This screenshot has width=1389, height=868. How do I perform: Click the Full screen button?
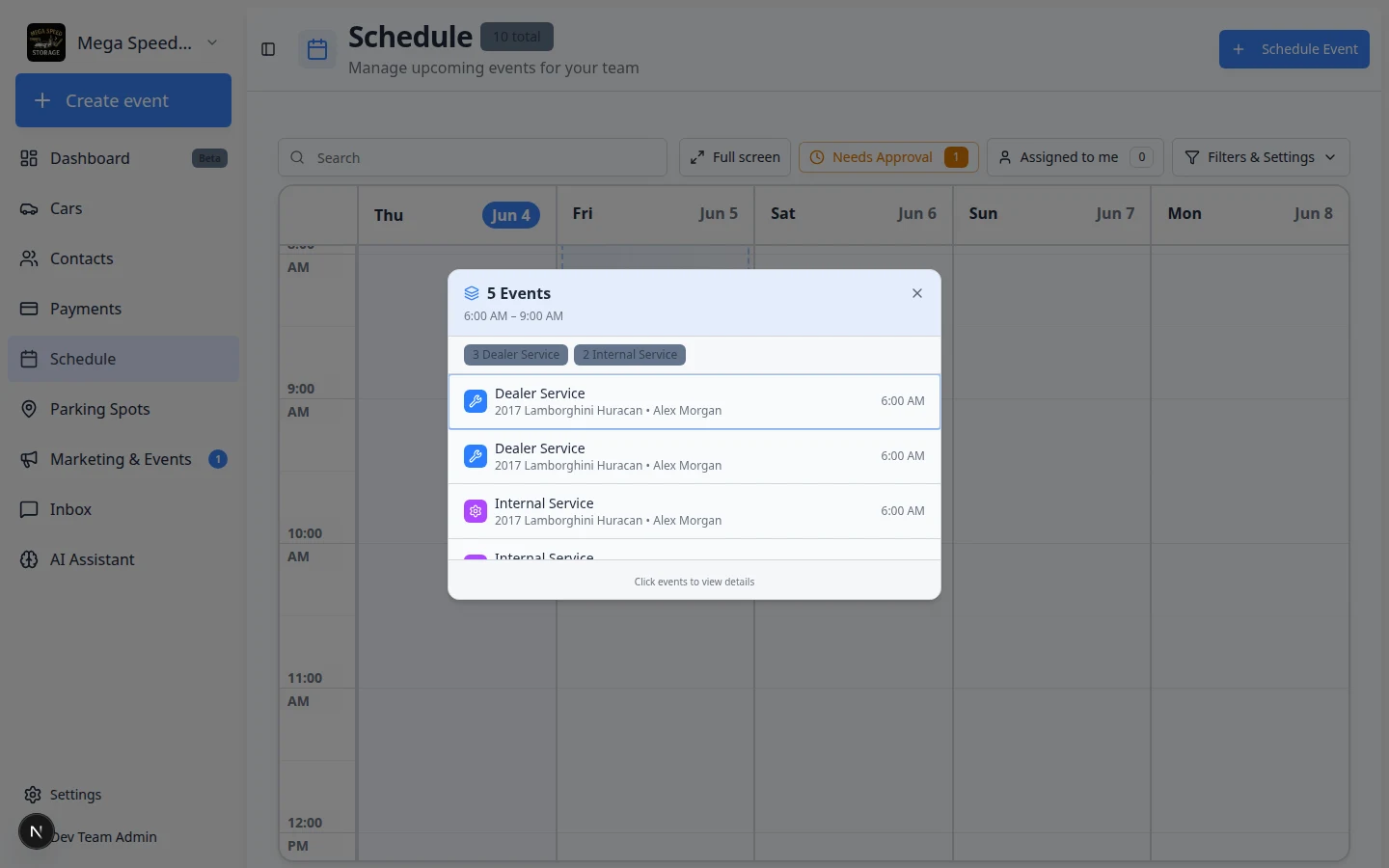735,157
